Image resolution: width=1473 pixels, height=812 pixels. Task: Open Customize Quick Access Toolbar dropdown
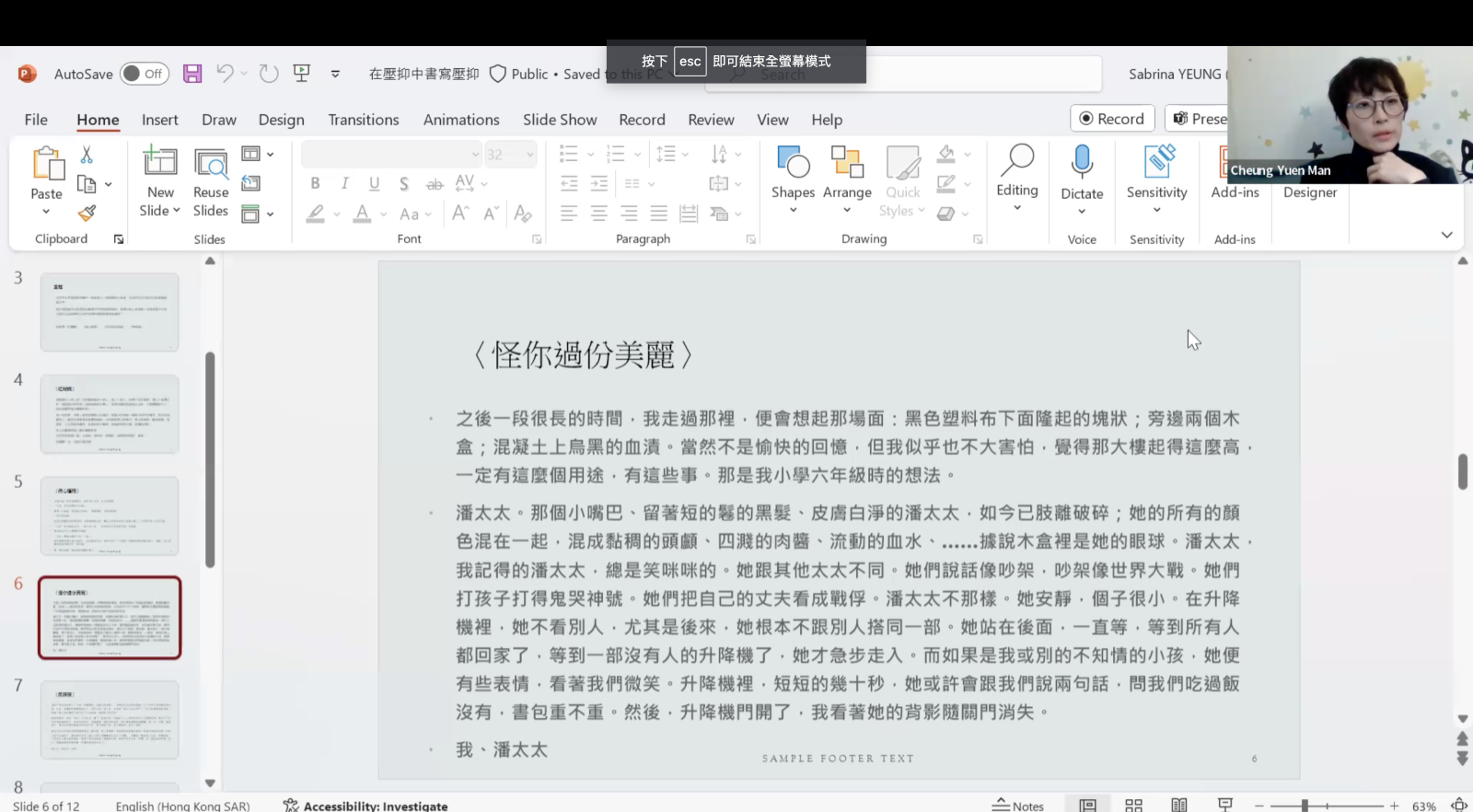[x=335, y=74]
